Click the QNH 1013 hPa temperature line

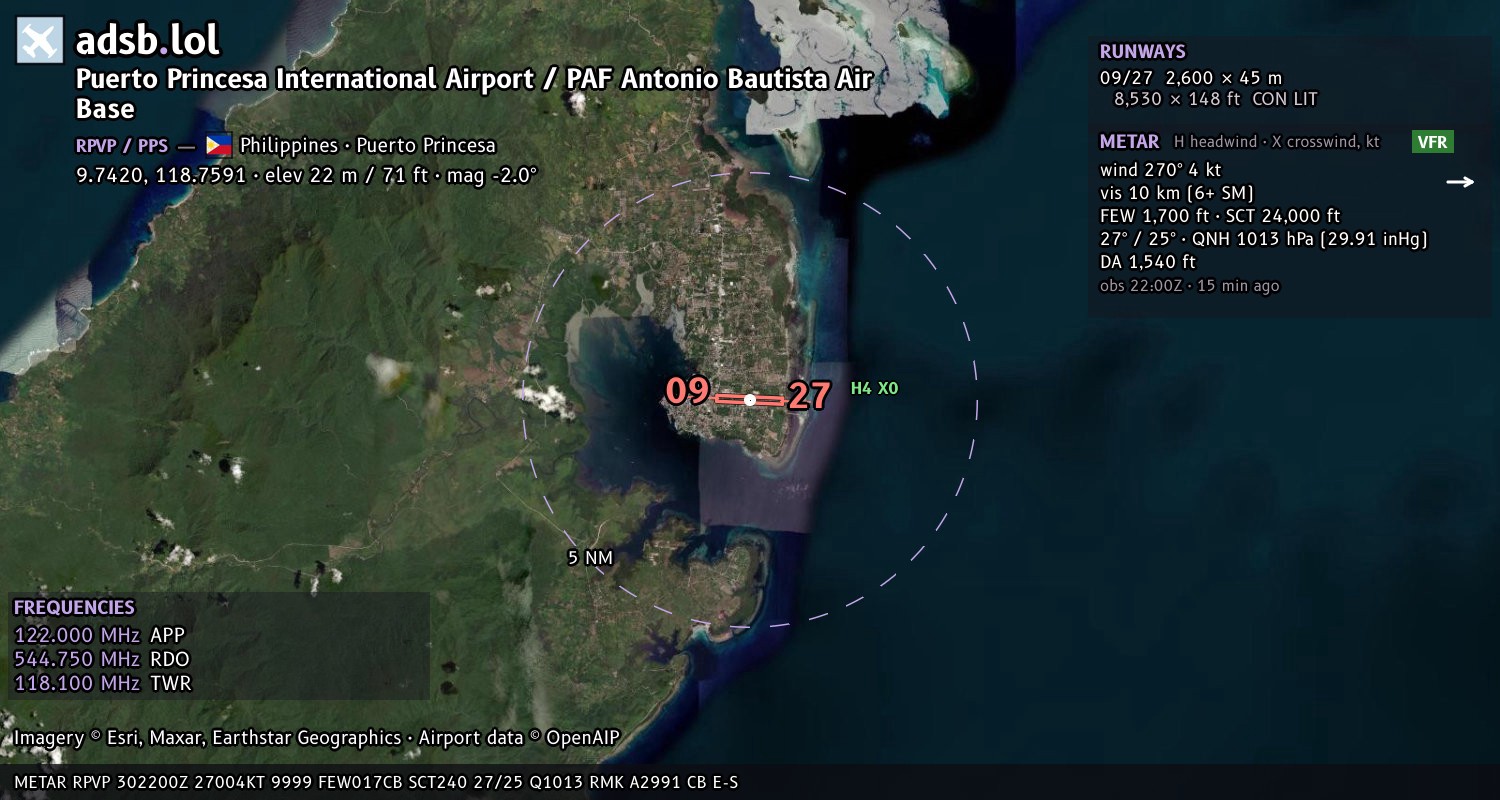[1263, 239]
